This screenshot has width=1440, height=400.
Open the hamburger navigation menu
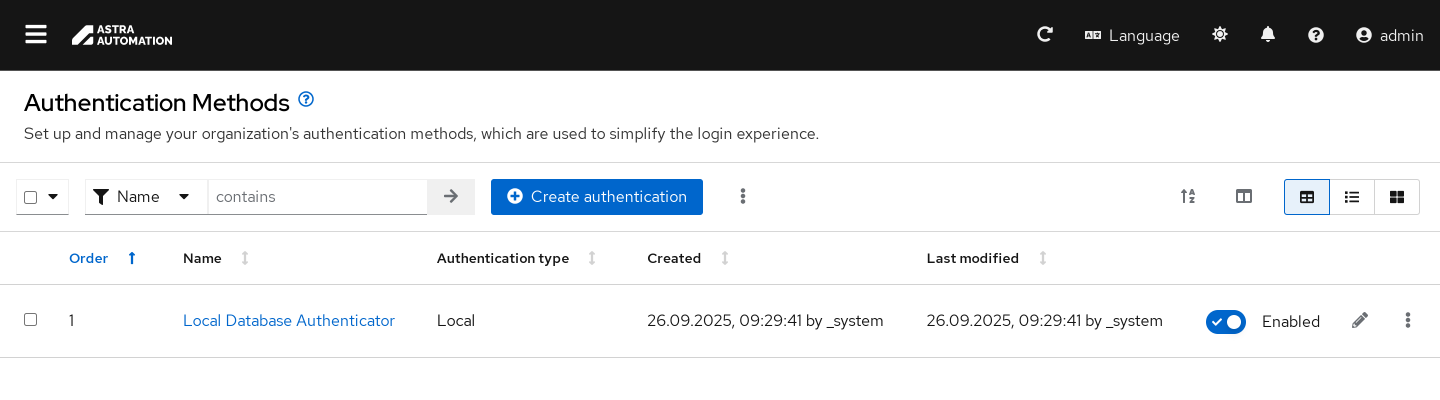[36, 35]
